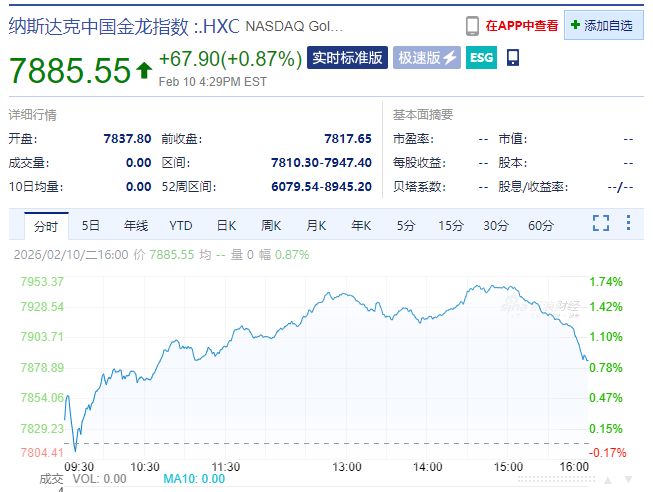Select the YTD chart range

(x=180, y=225)
